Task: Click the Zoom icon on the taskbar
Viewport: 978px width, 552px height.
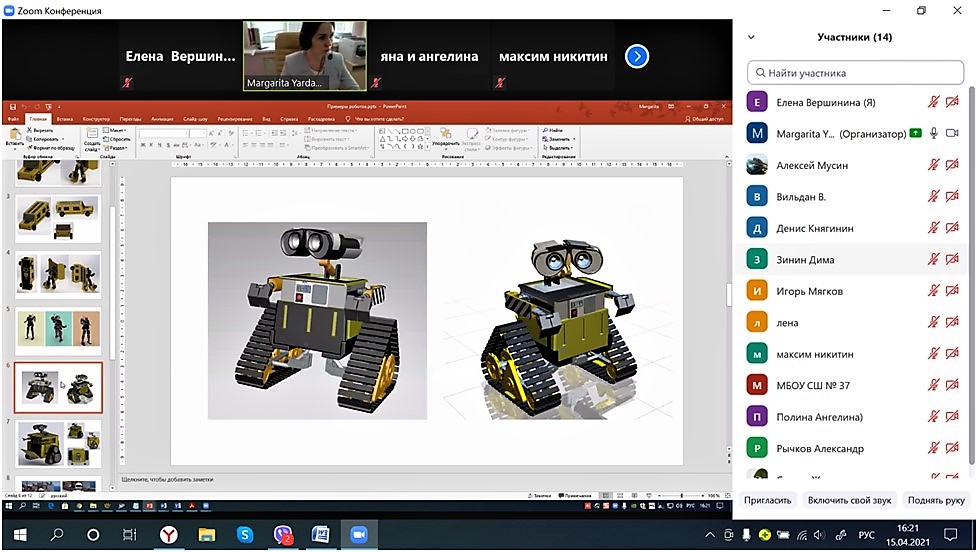Action: pos(359,535)
